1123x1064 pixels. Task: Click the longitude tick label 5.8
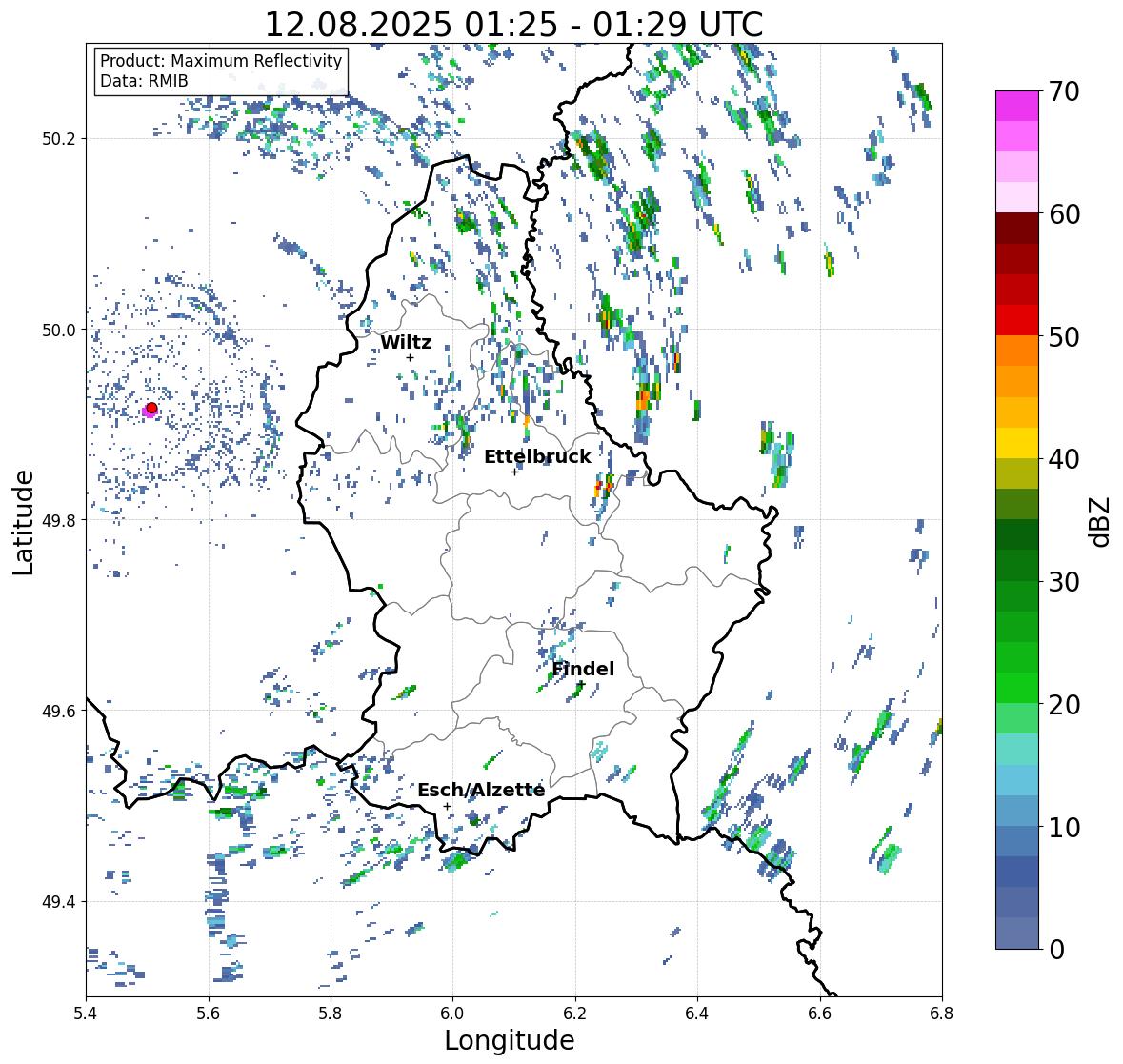[331, 1014]
